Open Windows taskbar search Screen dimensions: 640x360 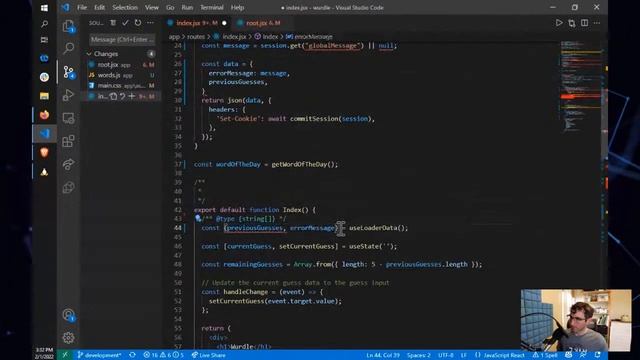(x=44, y=24)
